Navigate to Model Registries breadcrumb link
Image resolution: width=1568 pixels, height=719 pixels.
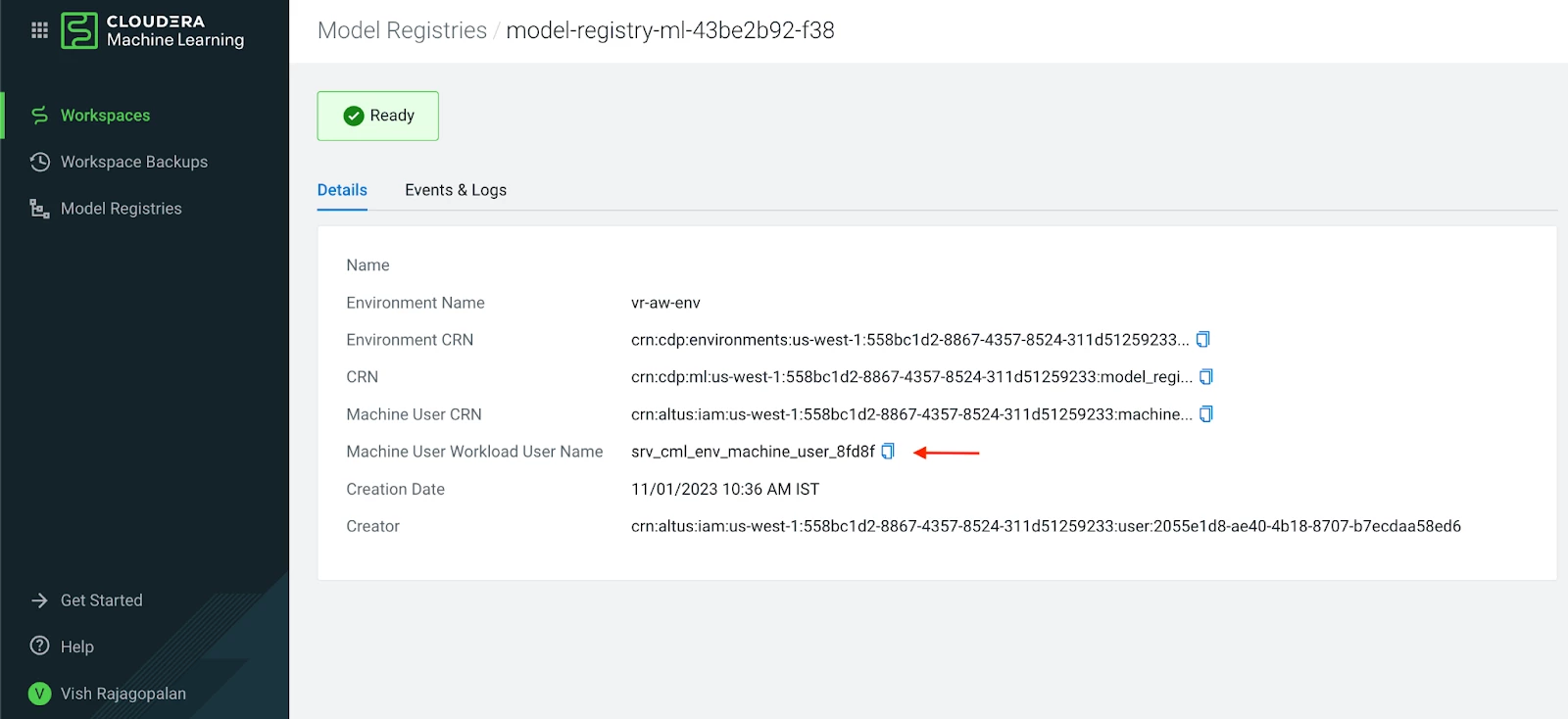point(402,30)
